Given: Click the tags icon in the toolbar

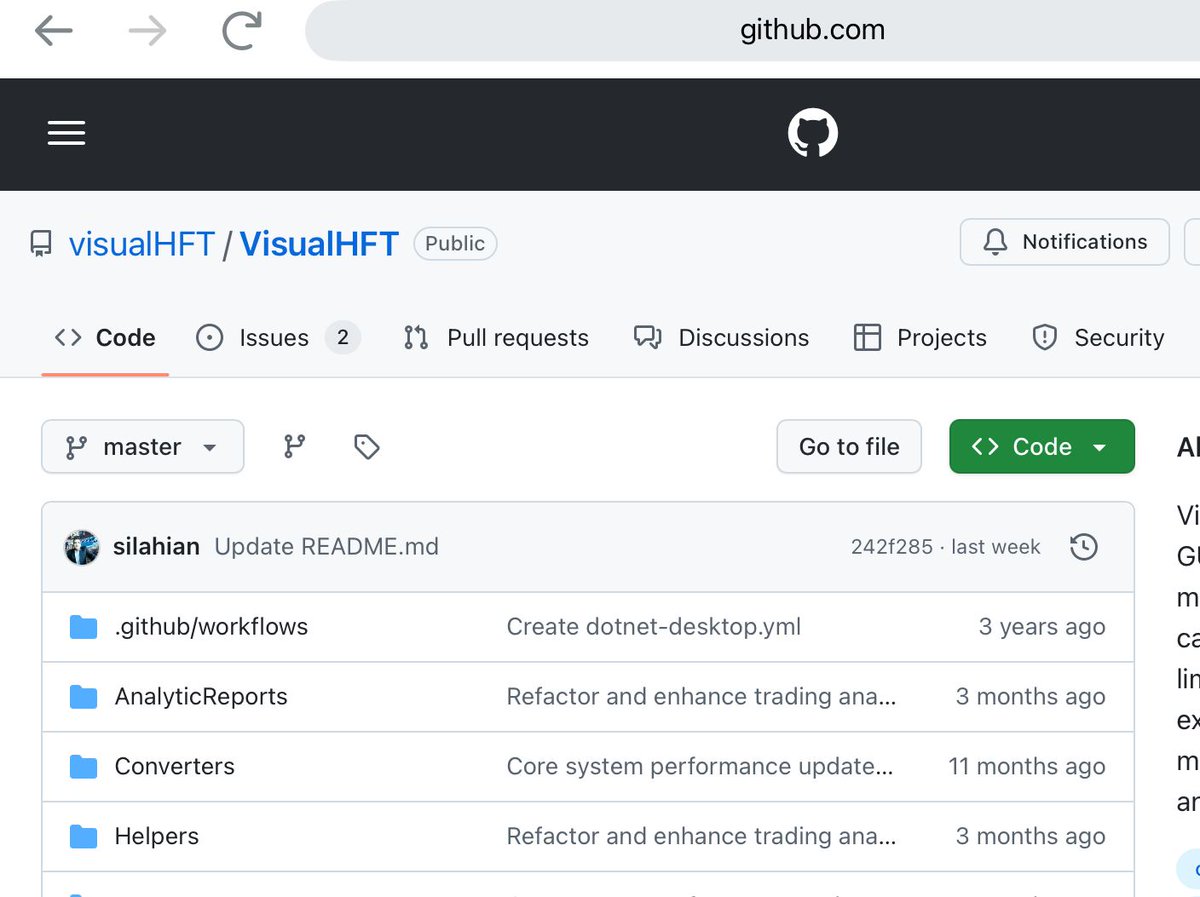Looking at the screenshot, I should pos(365,447).
